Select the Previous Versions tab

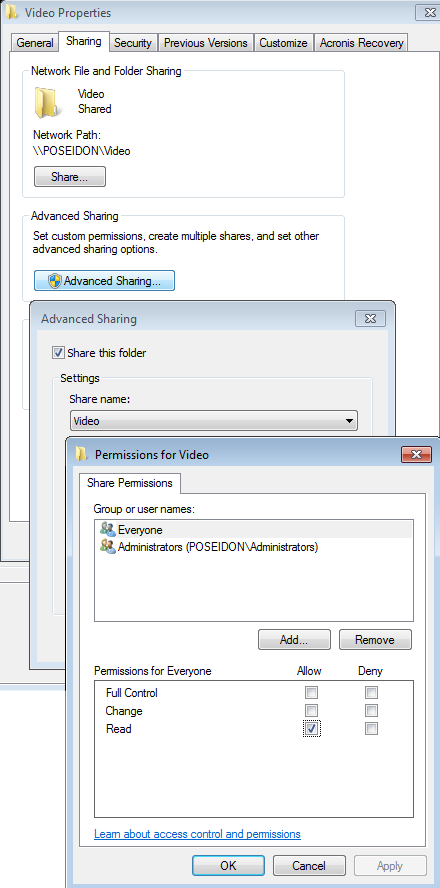pyautogui.click(x=206, y=42)
